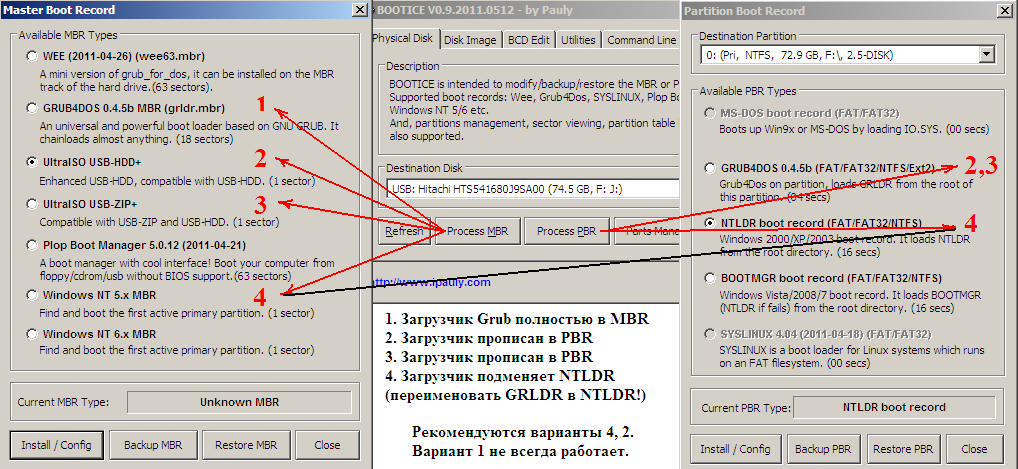
Task: Switch to the Utilities tab
Action: click(x=578, y=40)
